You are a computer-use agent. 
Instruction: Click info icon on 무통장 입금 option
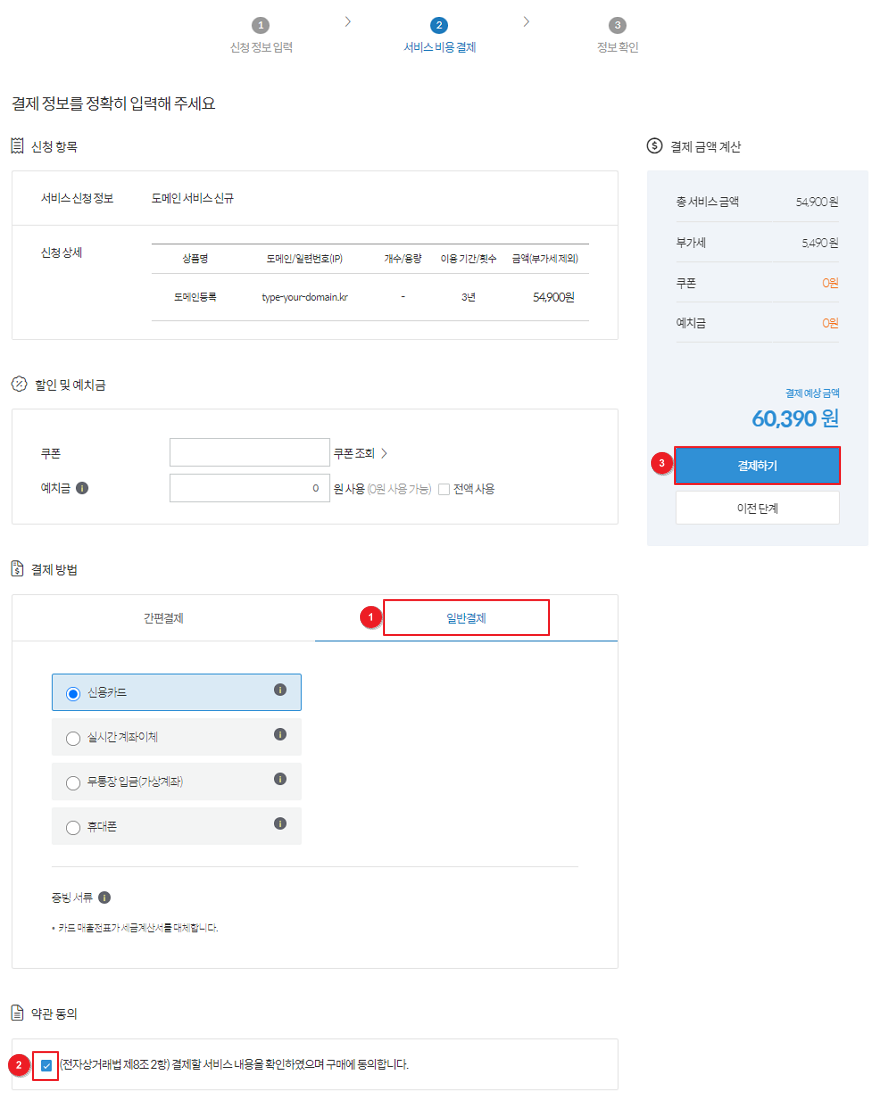tap(280, 779)
